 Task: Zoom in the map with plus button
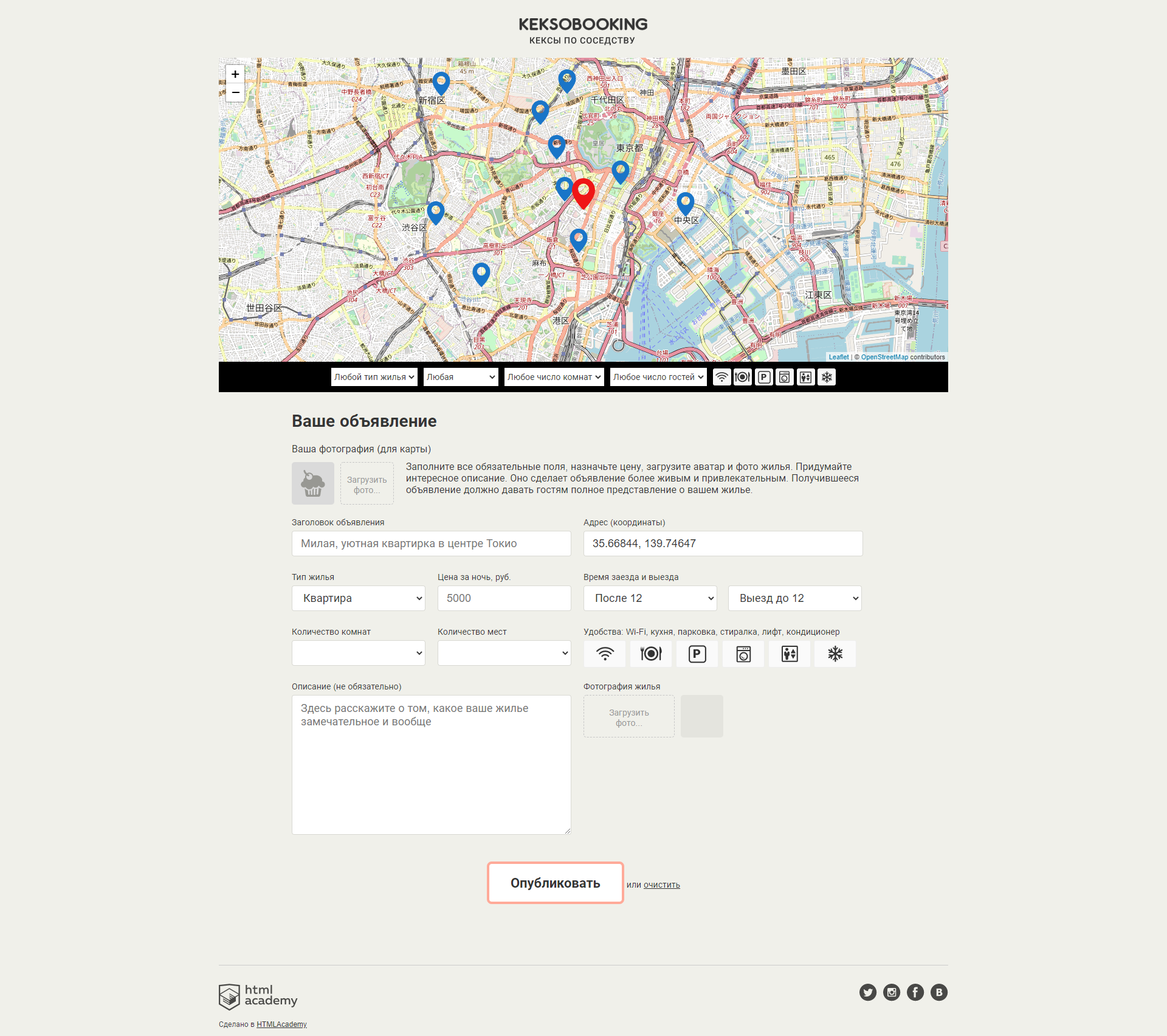(x=235, y=74)
